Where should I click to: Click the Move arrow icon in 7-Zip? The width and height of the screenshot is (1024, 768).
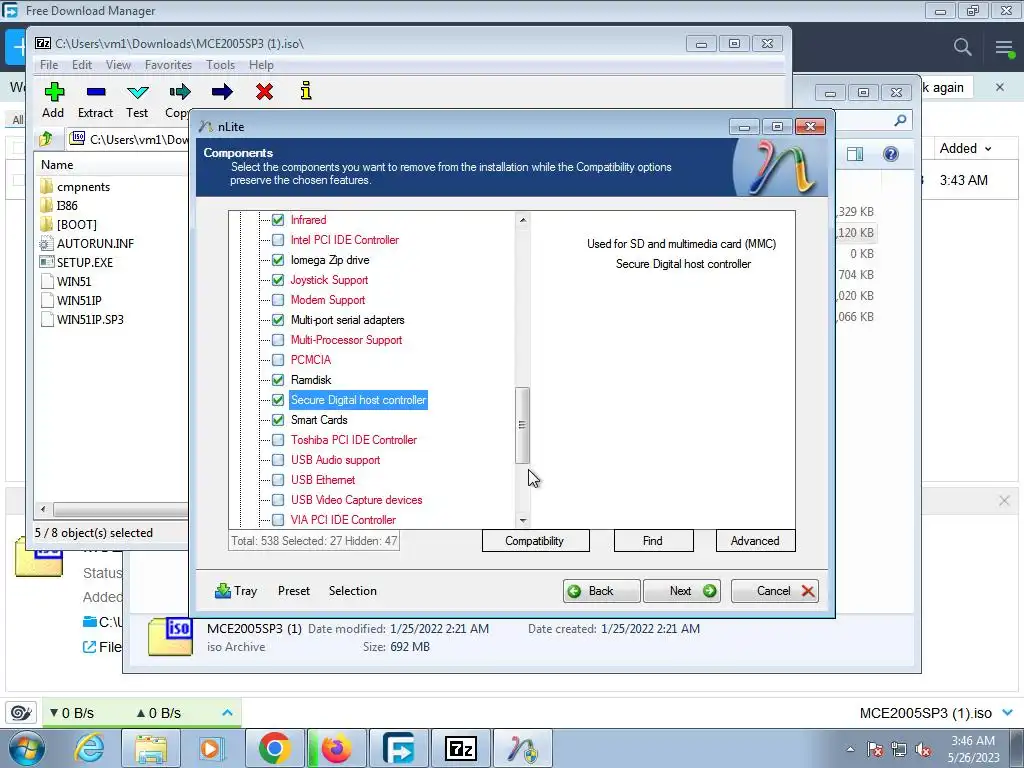222,91
